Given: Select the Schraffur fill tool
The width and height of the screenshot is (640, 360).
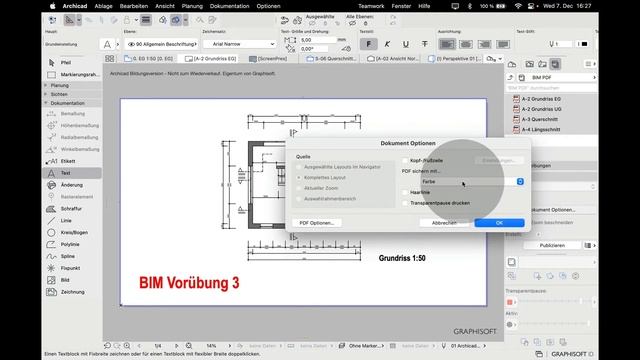Looking at the screenshot, I should pos(72,209).
